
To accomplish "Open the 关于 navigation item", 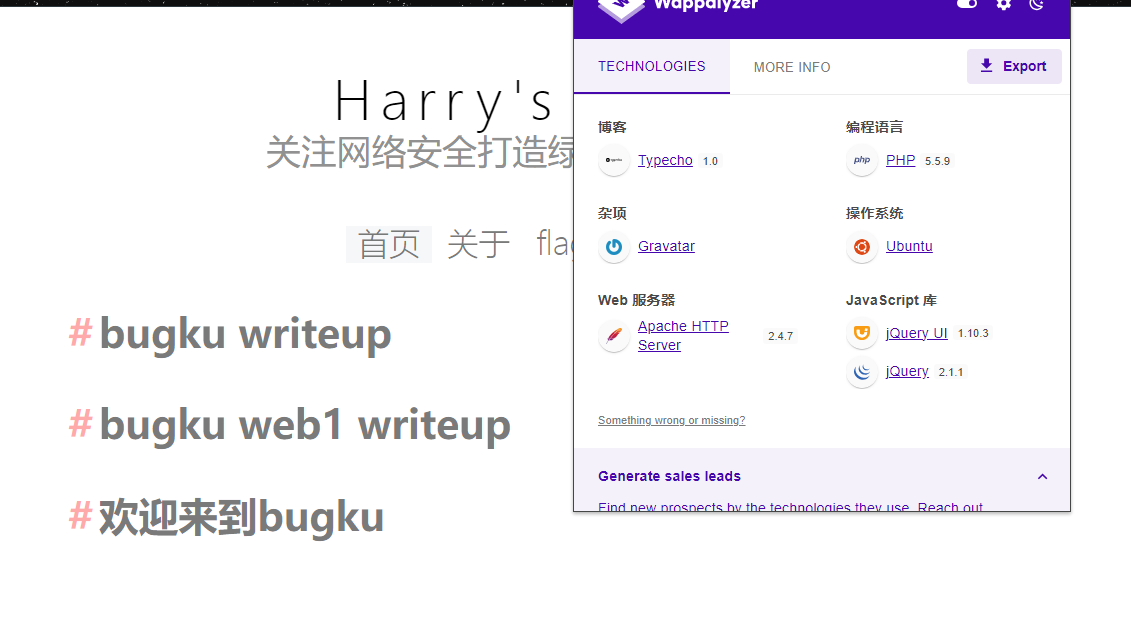I will coord(478,244).
